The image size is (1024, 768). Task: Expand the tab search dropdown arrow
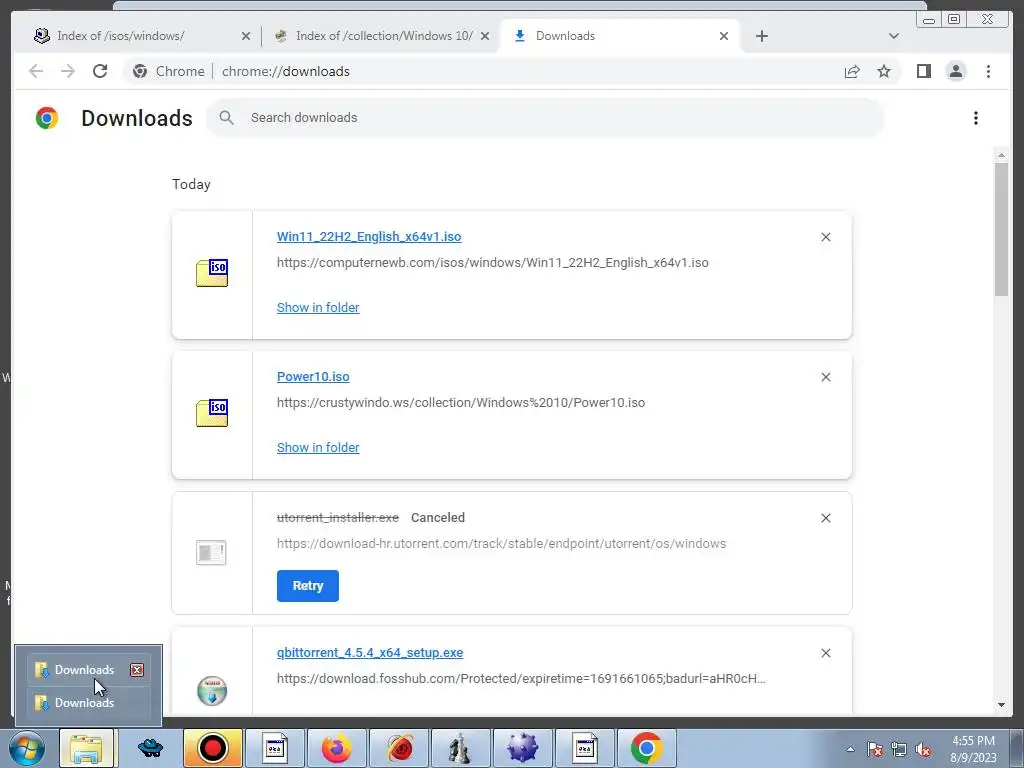click(x=894, y=36)
